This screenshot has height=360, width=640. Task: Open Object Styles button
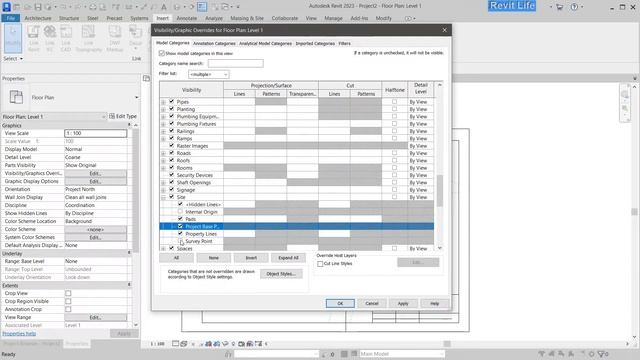click(281, 273)
